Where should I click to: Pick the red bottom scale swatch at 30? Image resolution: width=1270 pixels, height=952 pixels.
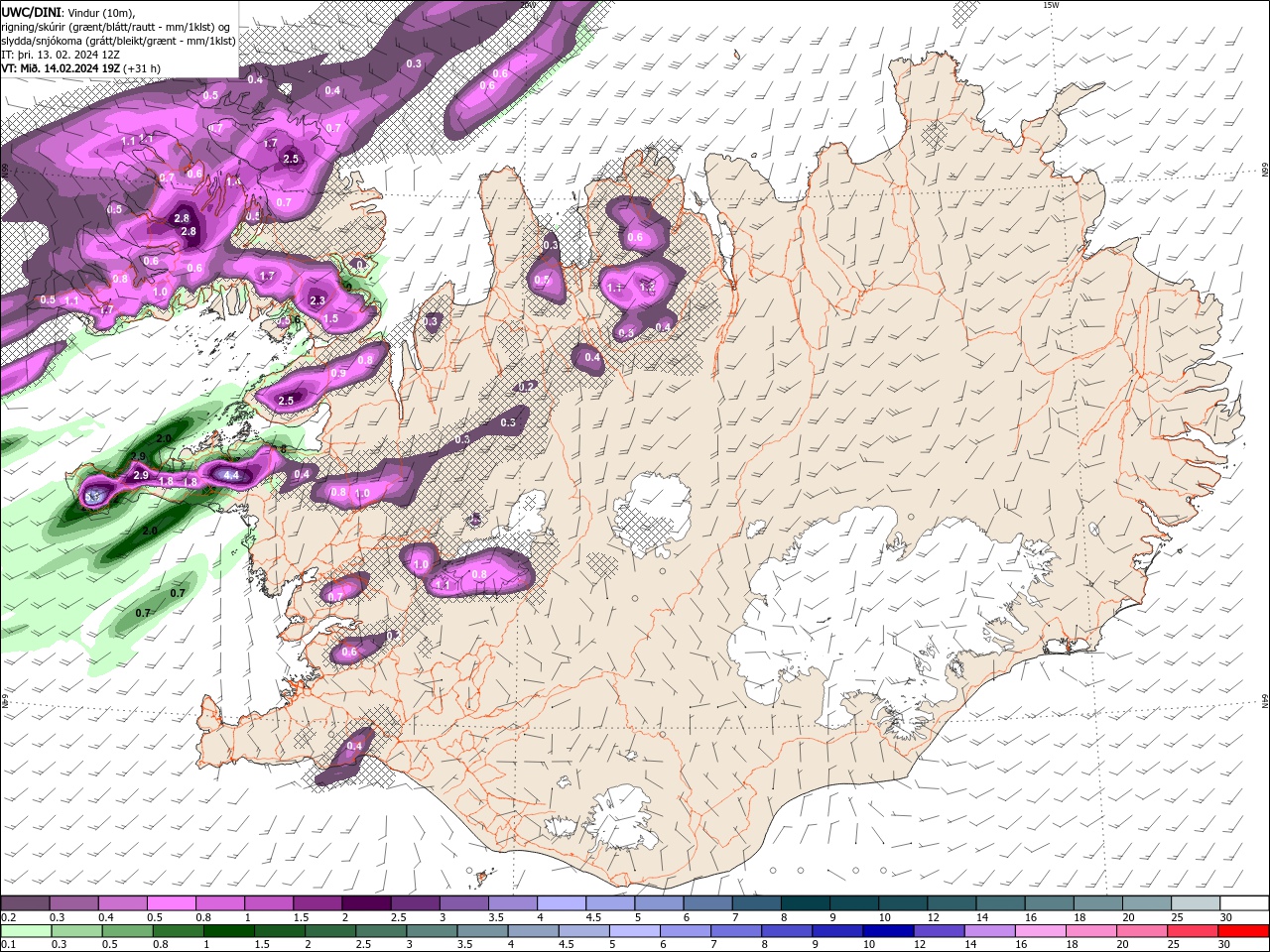point(1243,931)
